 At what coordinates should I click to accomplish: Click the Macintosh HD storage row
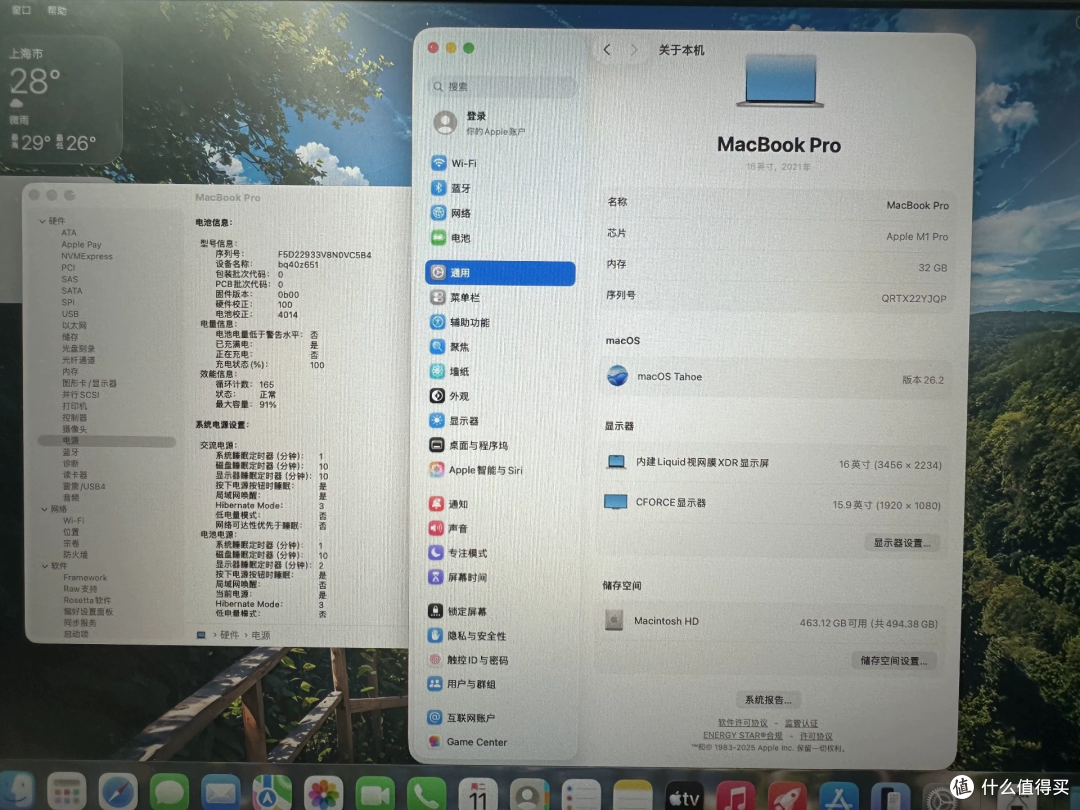(773, 622)
